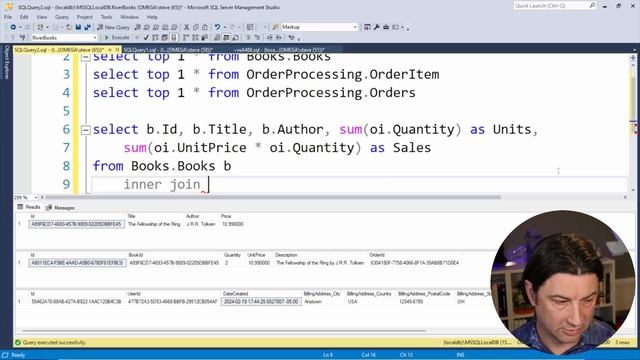Open the Edit menu
This screenshot has height=360, width=640.
[x=24, y=17]
